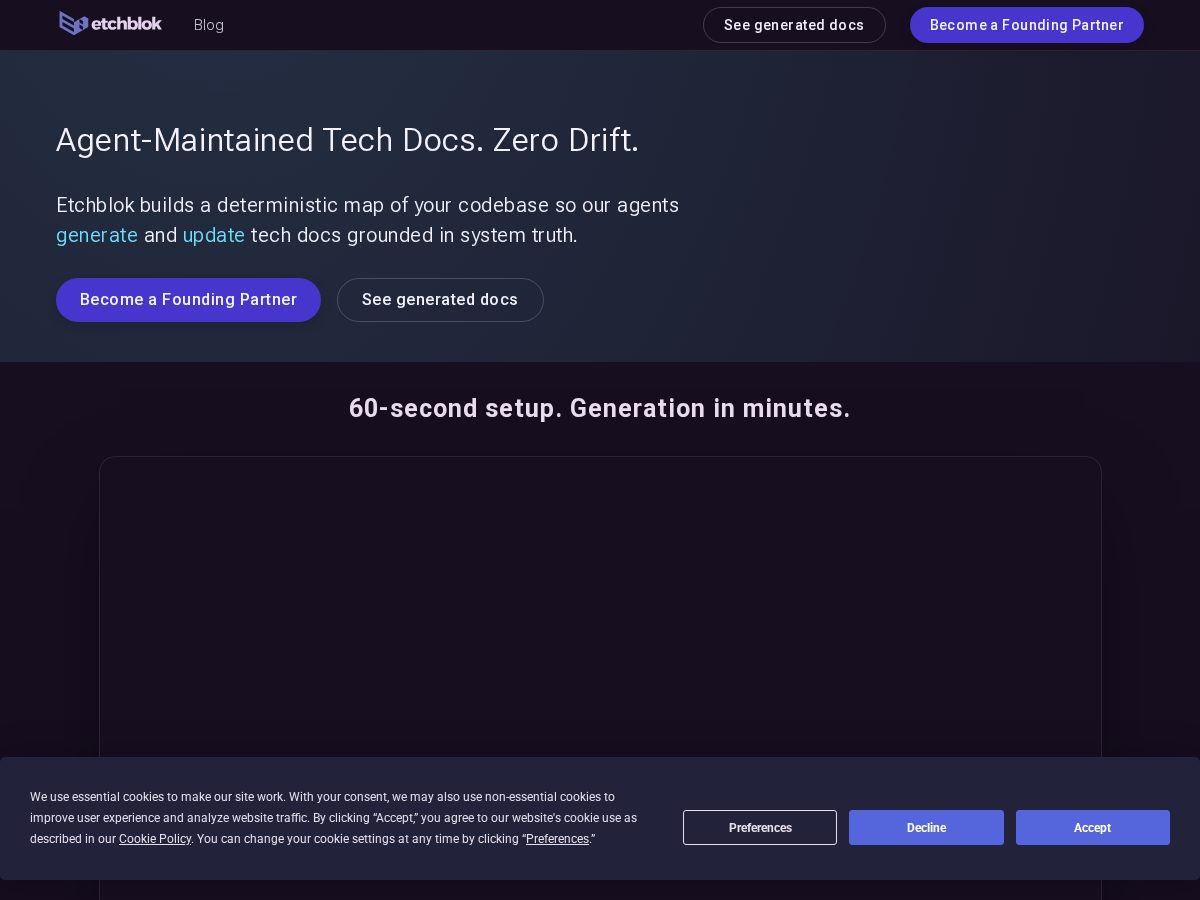Image resolution: width=1200 pixels, height=900 pixels.
Task: Open the Blog page
Action: pos(209,25)
